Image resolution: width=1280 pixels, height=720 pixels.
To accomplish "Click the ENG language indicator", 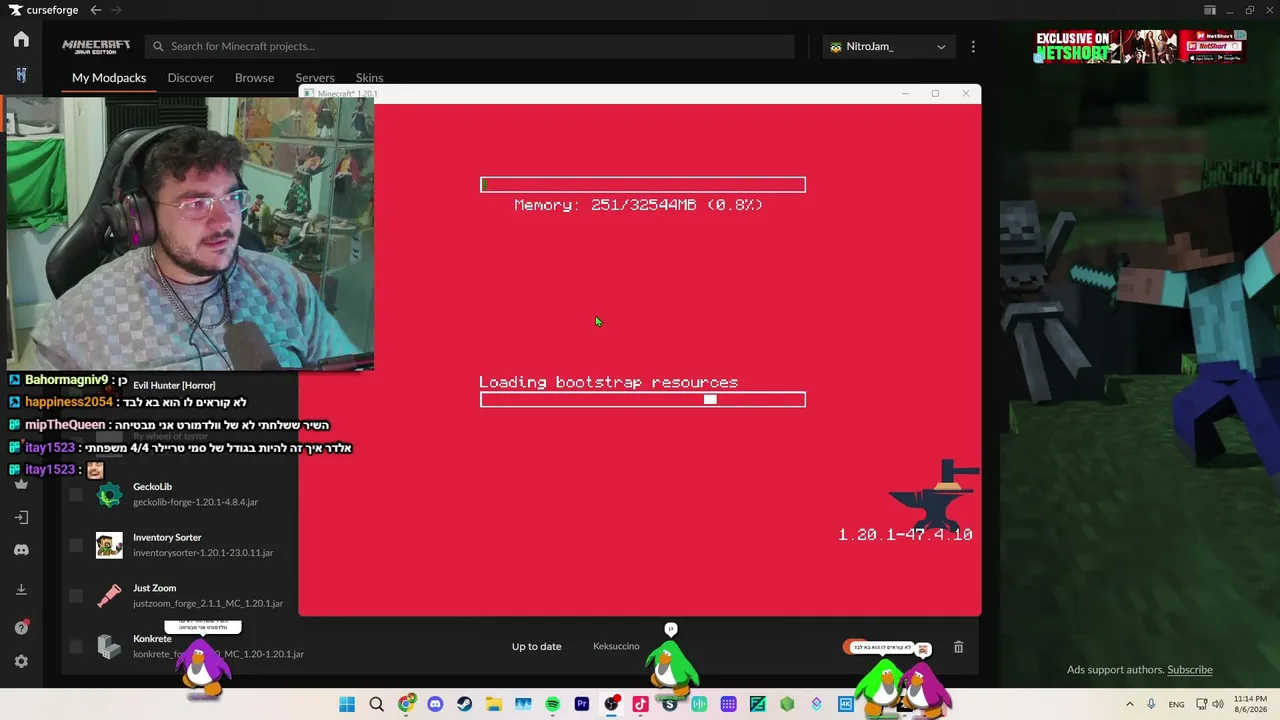I will click(1177, 704).
